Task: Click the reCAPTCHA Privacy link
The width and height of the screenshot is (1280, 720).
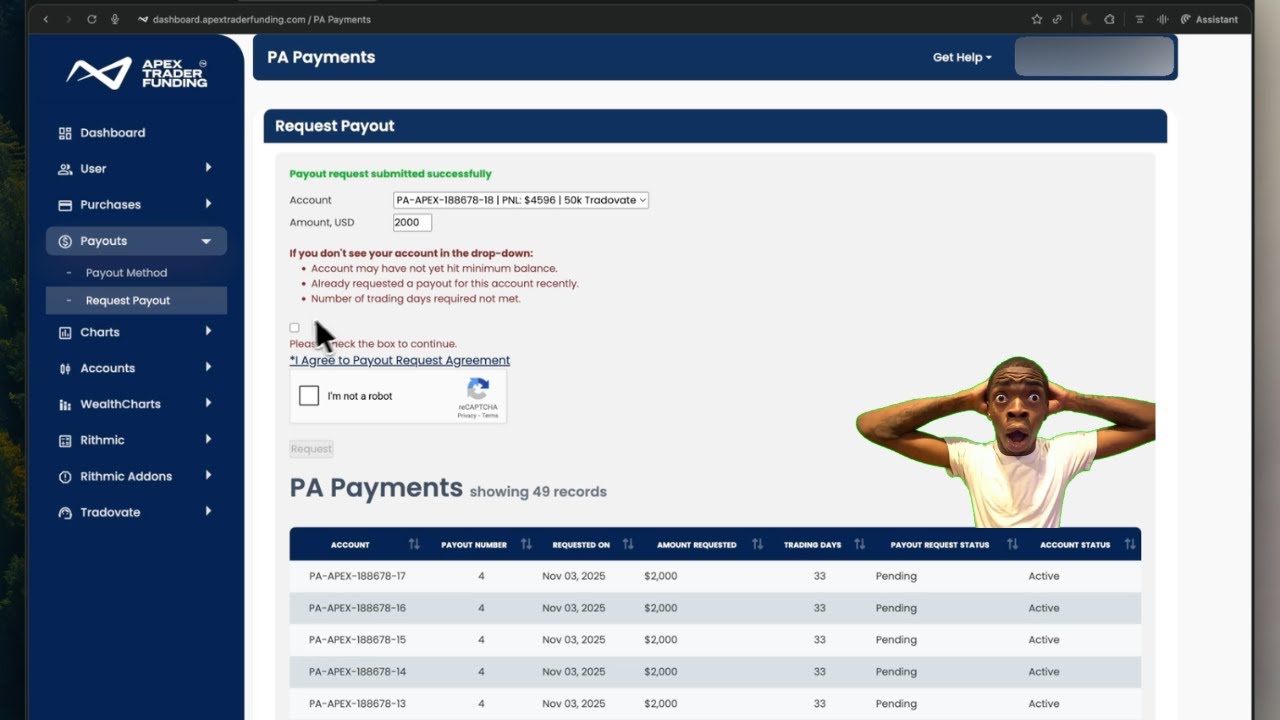Action: [x=466, y=415]
